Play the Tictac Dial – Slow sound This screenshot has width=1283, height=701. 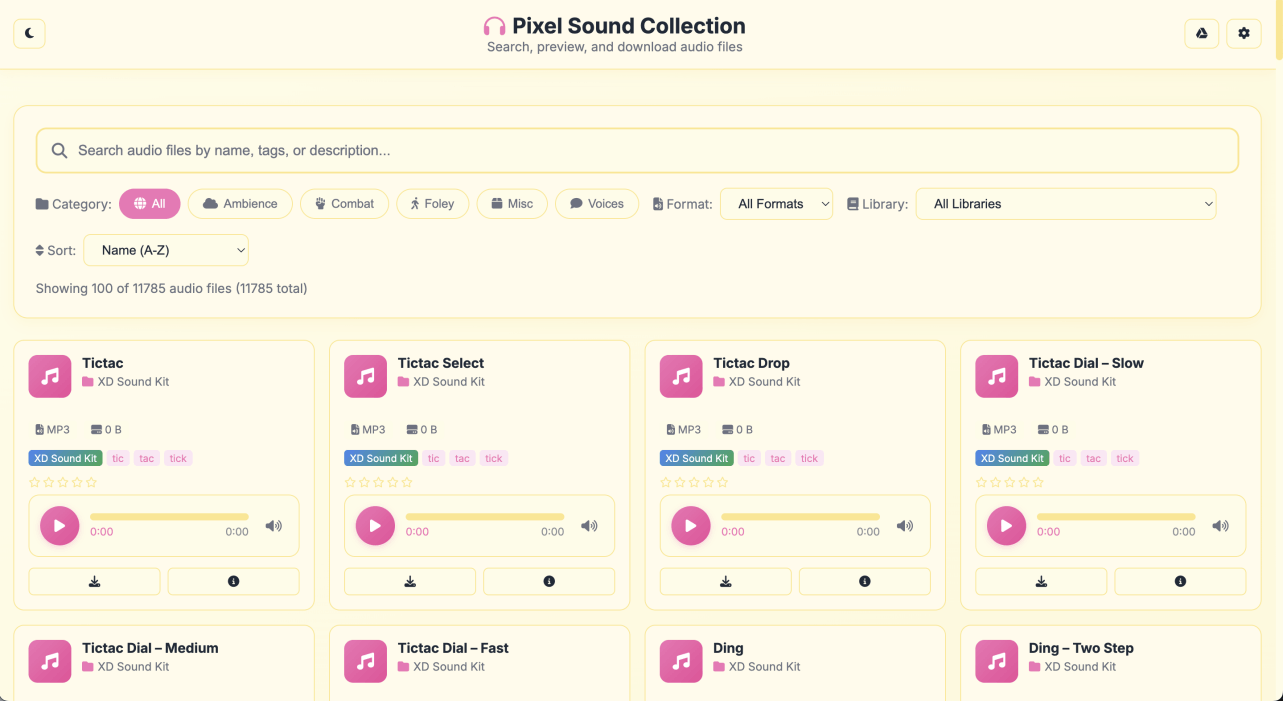pyautogui.click(x=1006, y=525)
